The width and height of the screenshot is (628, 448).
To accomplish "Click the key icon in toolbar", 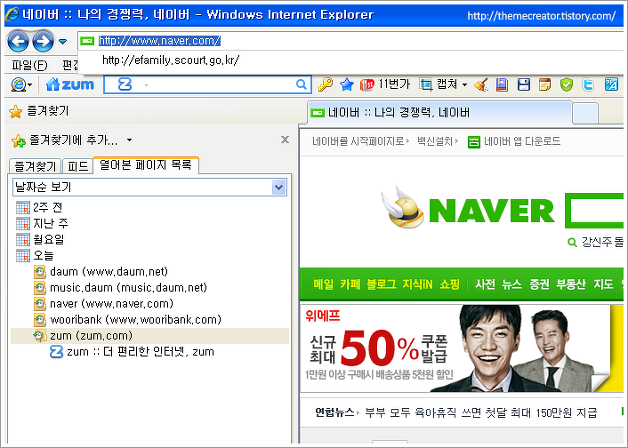I will point(325,84).
